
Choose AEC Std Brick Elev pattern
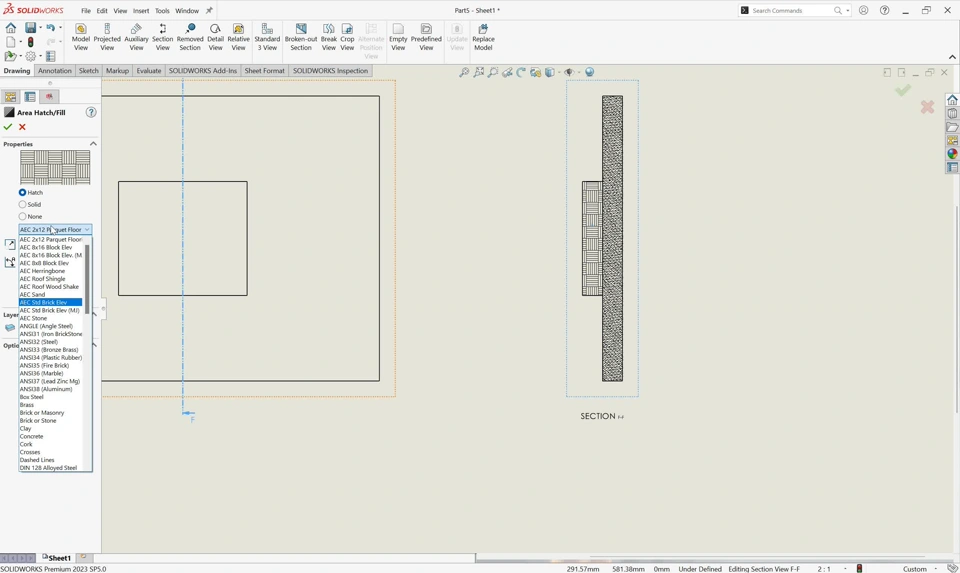(51, 302)
